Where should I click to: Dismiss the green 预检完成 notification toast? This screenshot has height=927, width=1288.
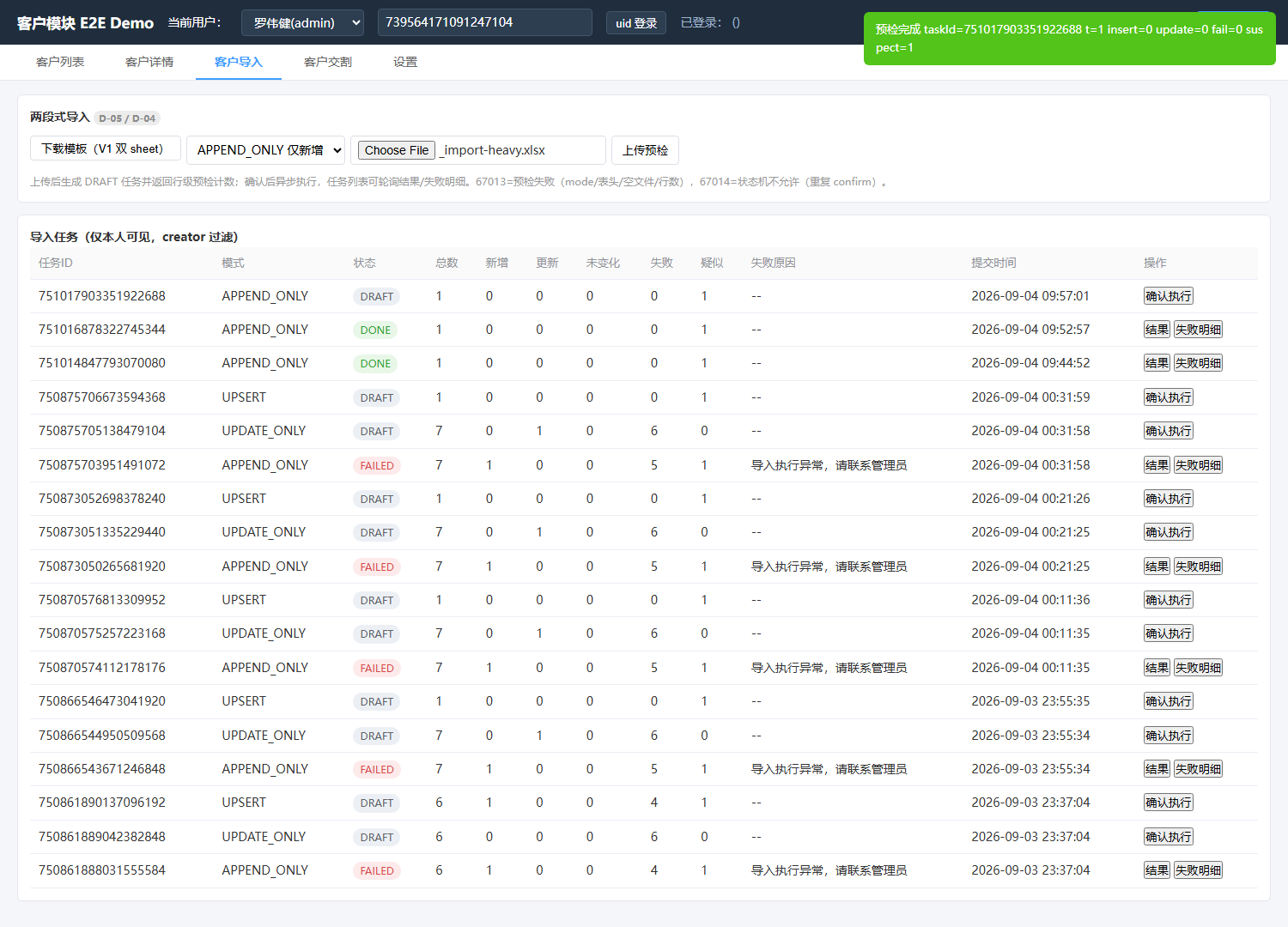1069,39
